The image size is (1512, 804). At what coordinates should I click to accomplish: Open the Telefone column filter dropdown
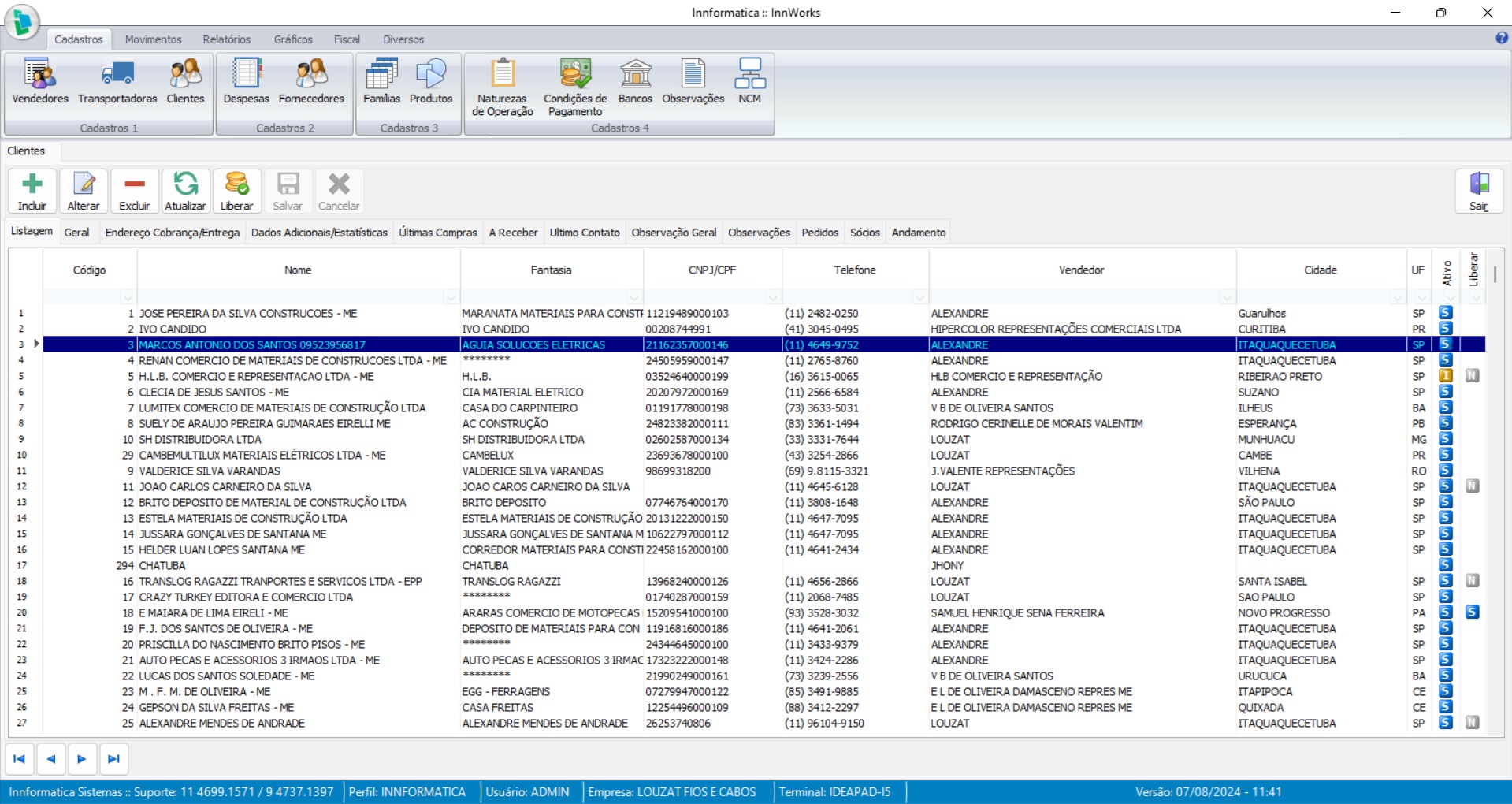919,298
